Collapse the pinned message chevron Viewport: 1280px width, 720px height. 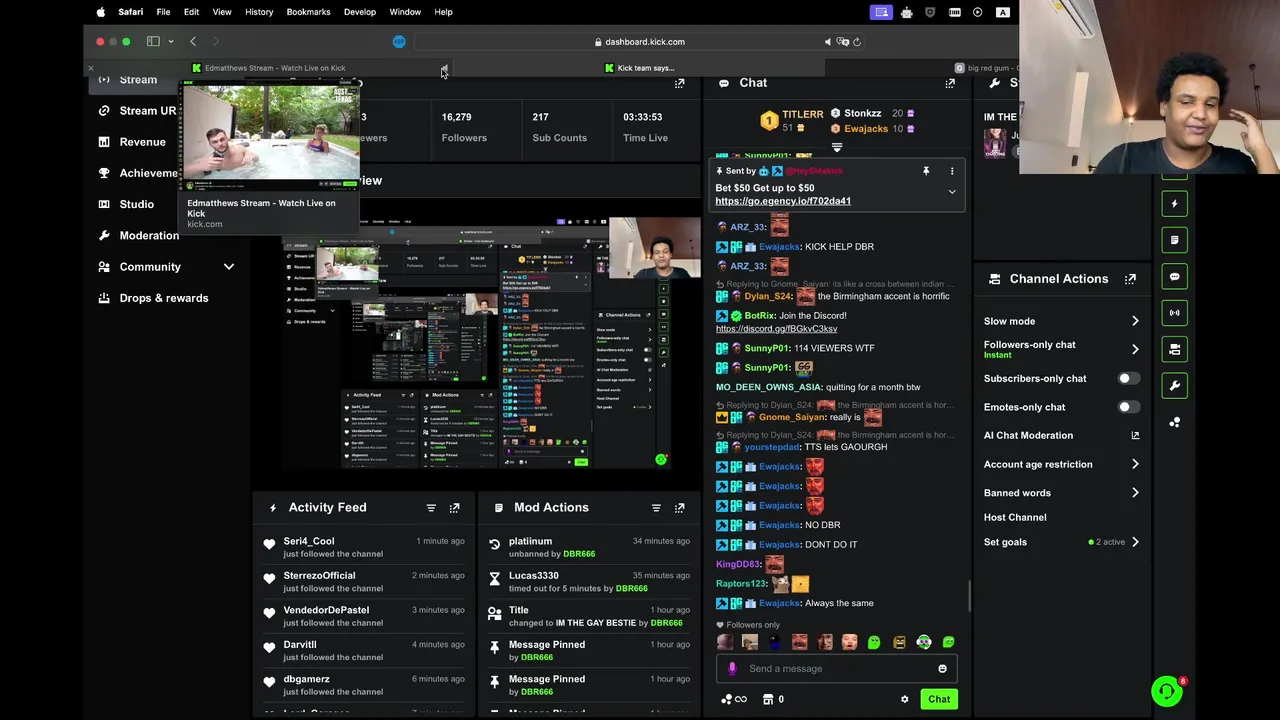point(952,192)
